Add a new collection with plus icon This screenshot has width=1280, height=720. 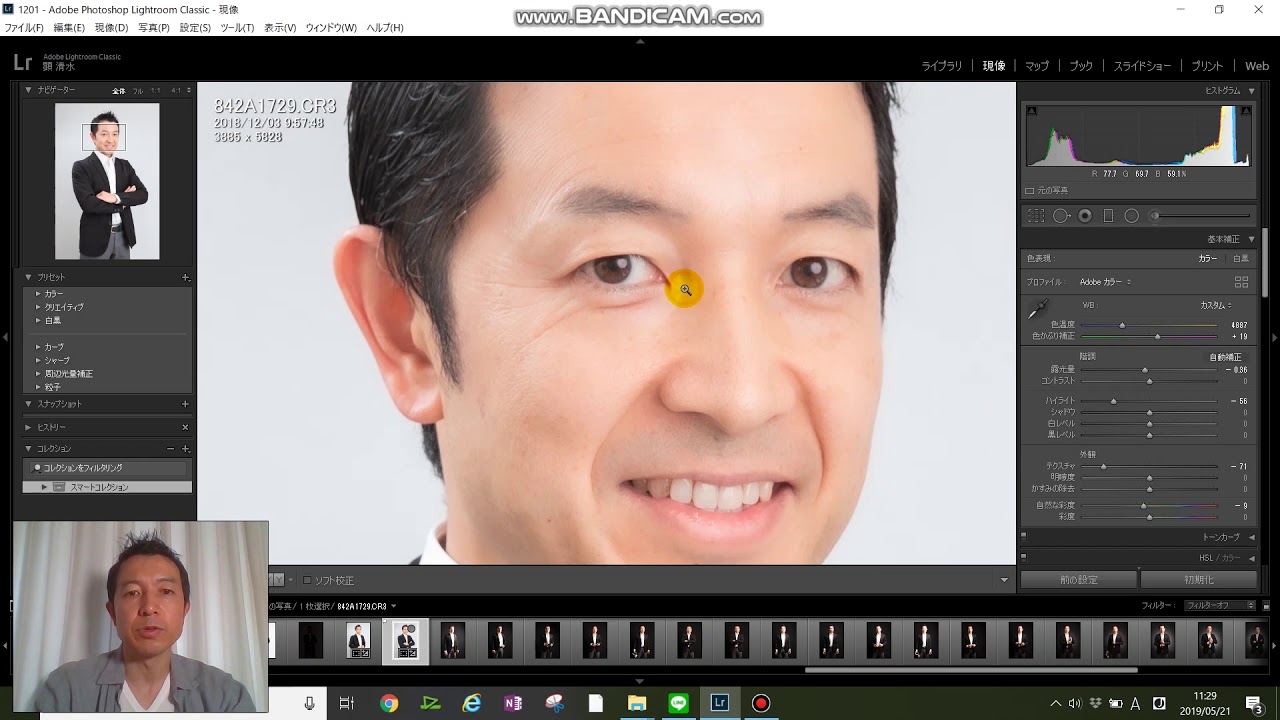(x=185, y=449)
